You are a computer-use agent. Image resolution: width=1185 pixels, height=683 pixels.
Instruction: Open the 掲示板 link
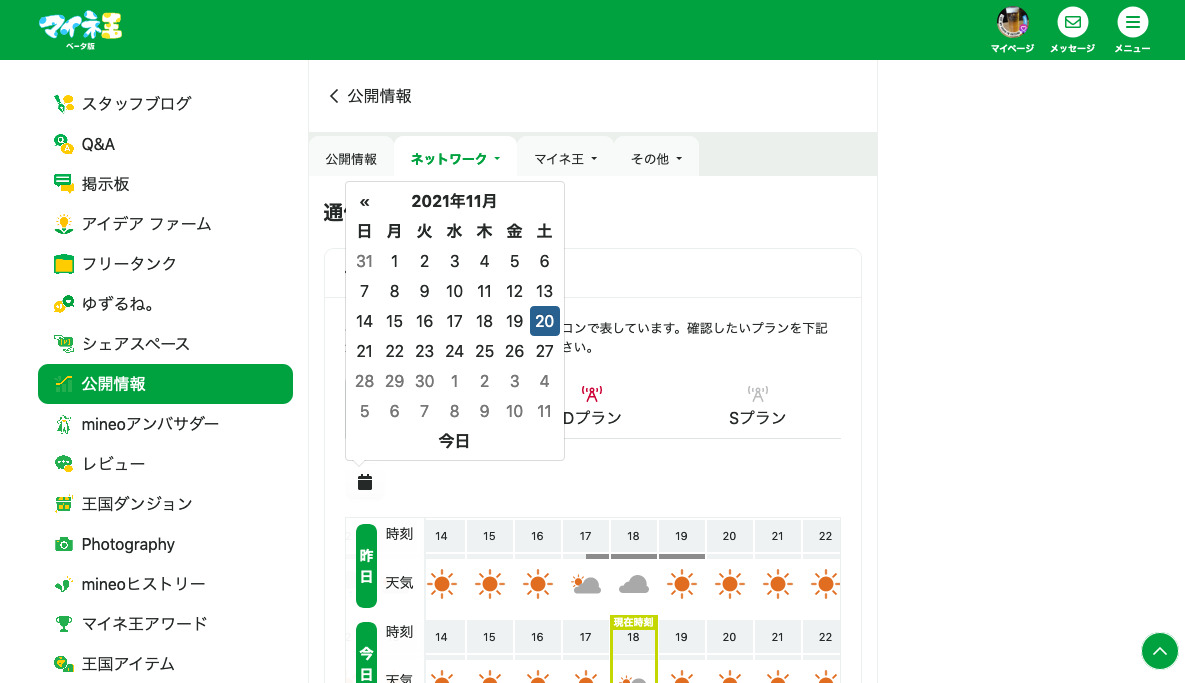(x=106, y=184)
